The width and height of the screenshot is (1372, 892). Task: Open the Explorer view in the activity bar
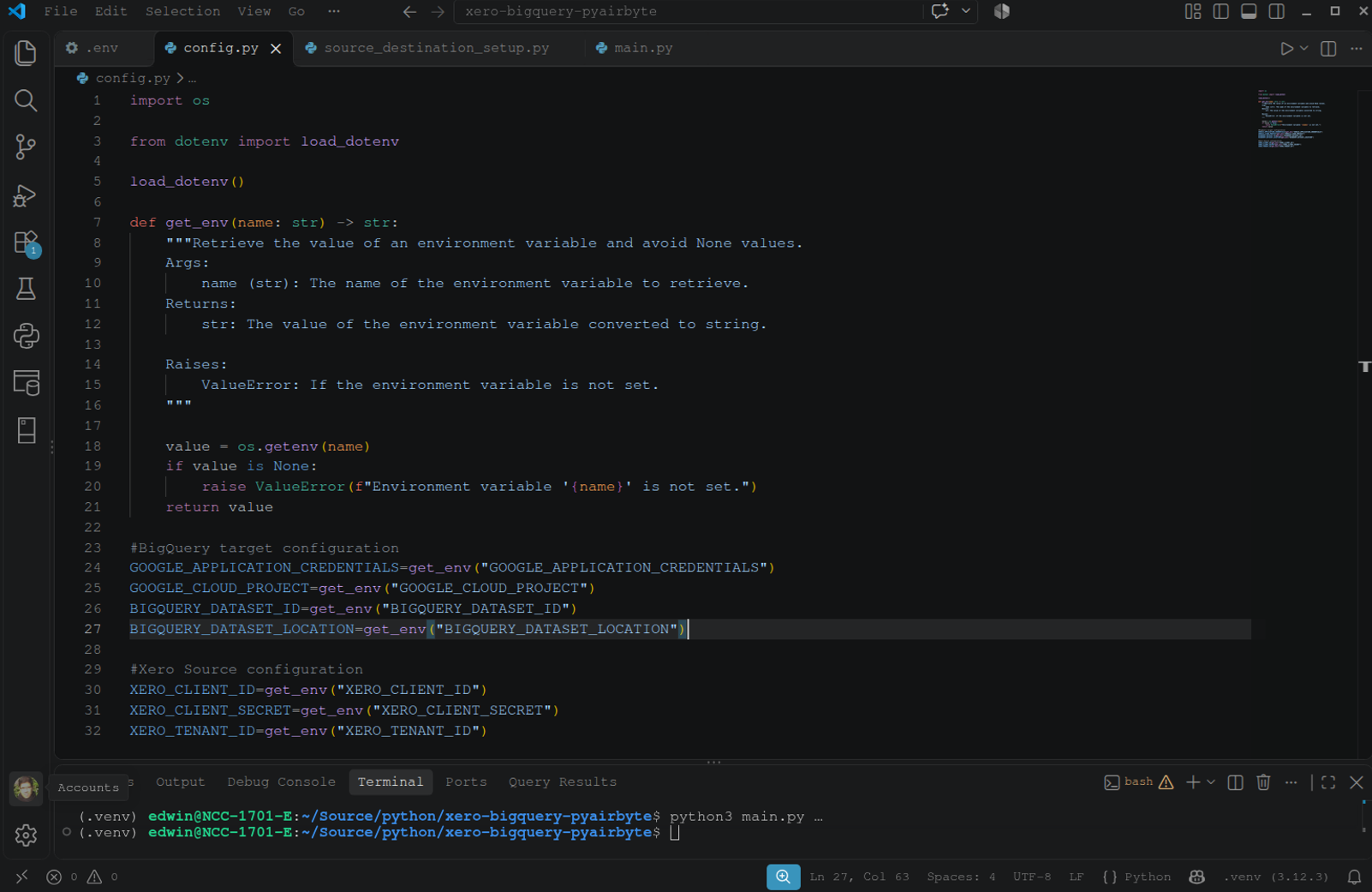click(x=26, y=53)
